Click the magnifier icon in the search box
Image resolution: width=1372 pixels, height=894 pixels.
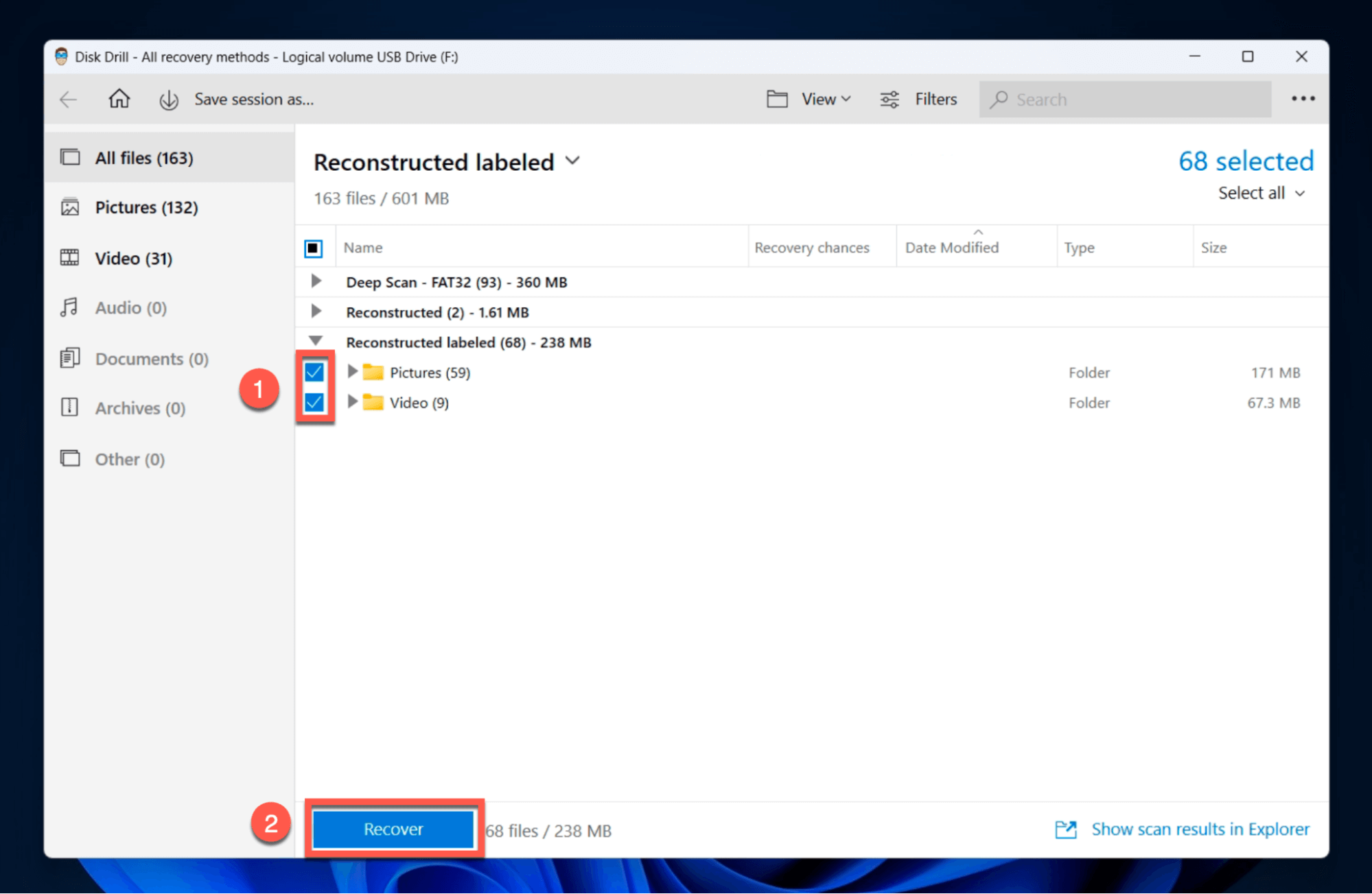click(x=999, y=99)
